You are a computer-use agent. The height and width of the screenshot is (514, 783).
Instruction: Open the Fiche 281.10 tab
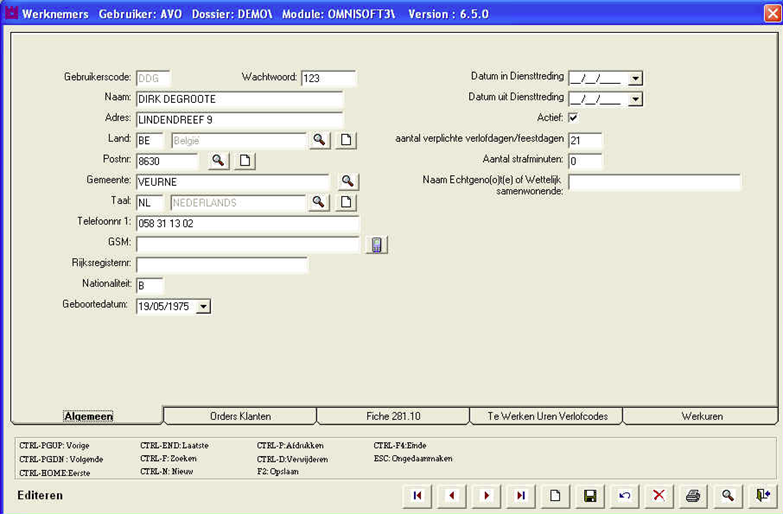click(x=393, y=416)
